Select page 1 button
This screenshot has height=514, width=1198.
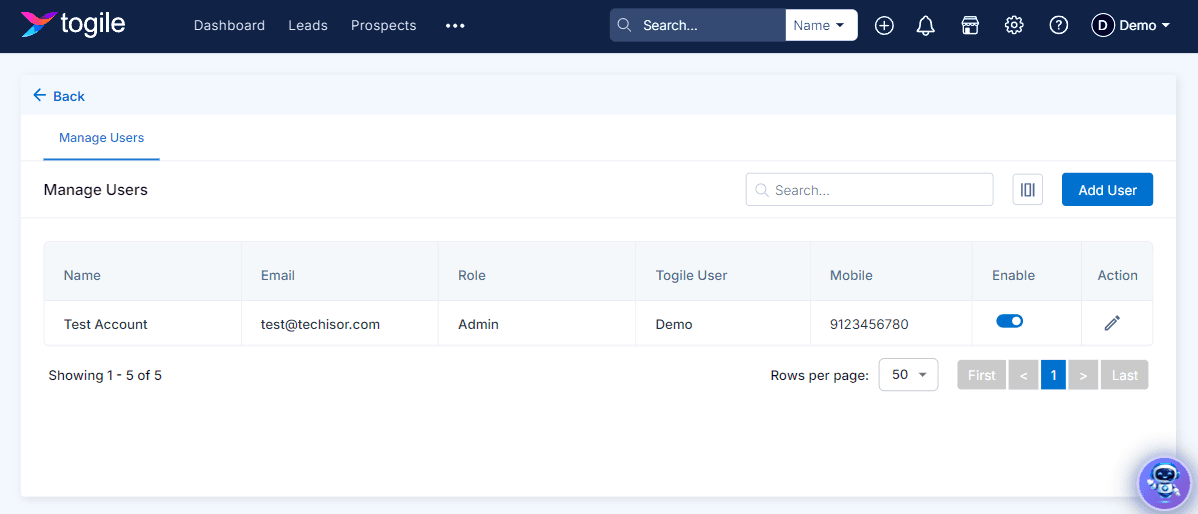coord(1054,375)
